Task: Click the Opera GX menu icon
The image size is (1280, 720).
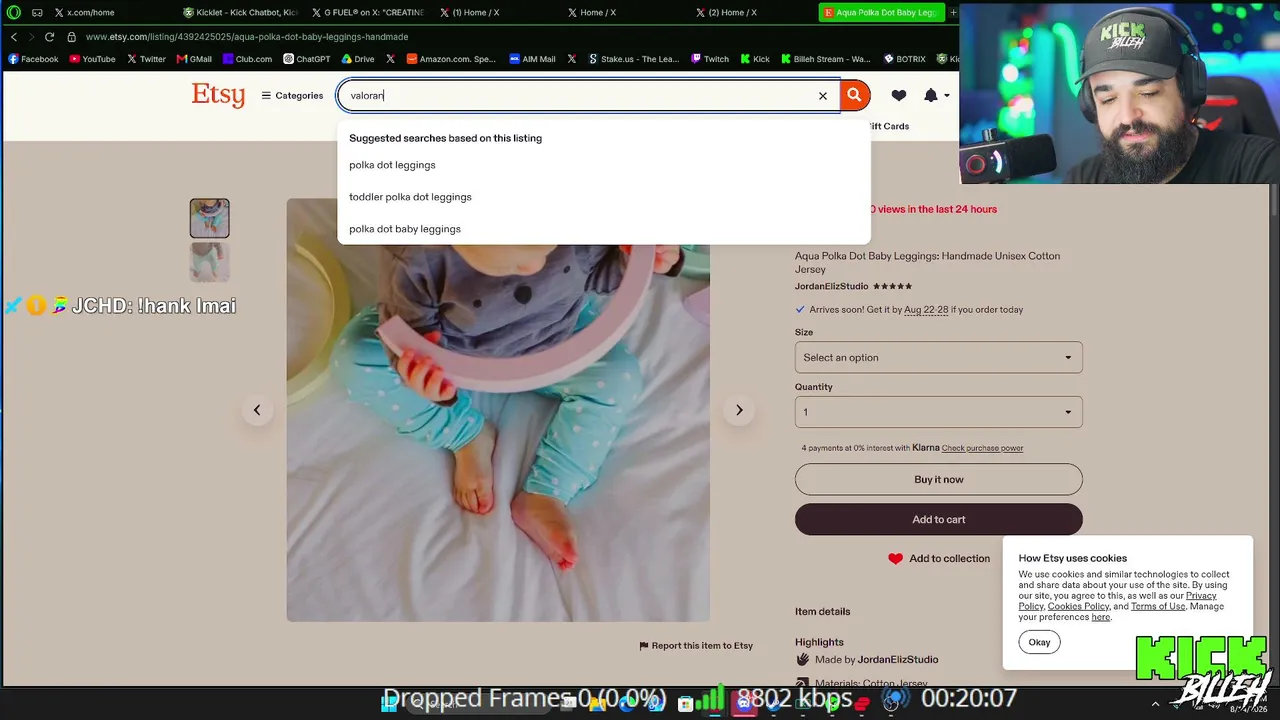Action: [14, 13]
